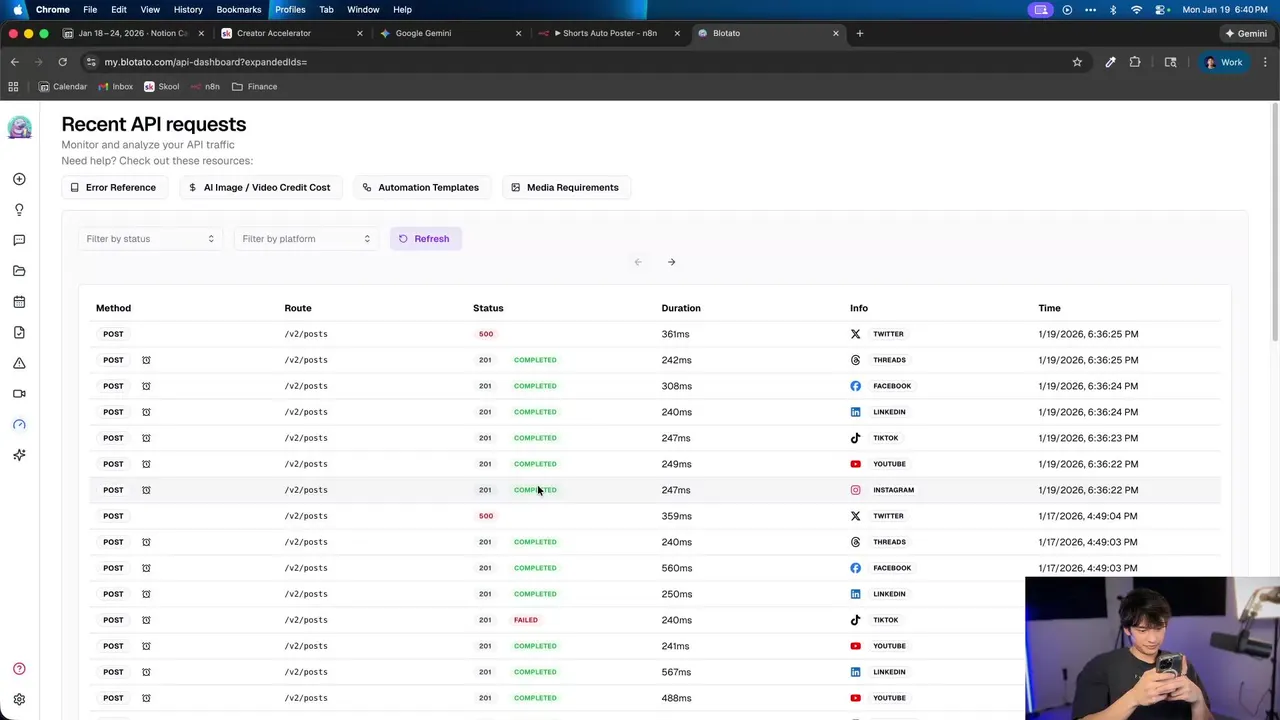Open the Bookmarks menu in the menu bar
The width and height of the screenshot is (1280, 720).
click(239, 9)
